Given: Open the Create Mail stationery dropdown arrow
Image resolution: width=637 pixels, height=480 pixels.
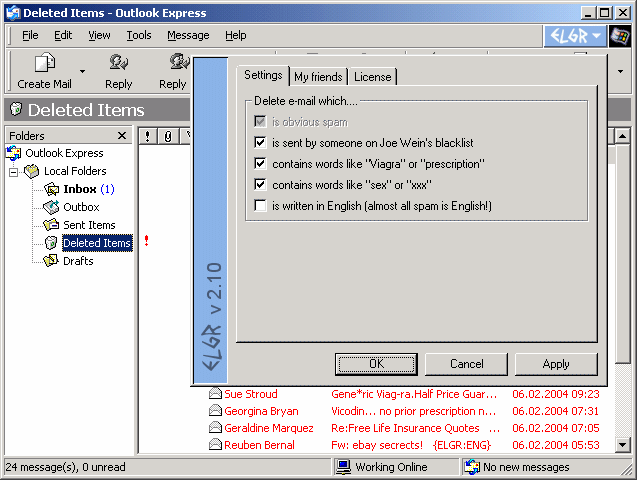Looking at the screenshot, I should click(x=82, y=71).
